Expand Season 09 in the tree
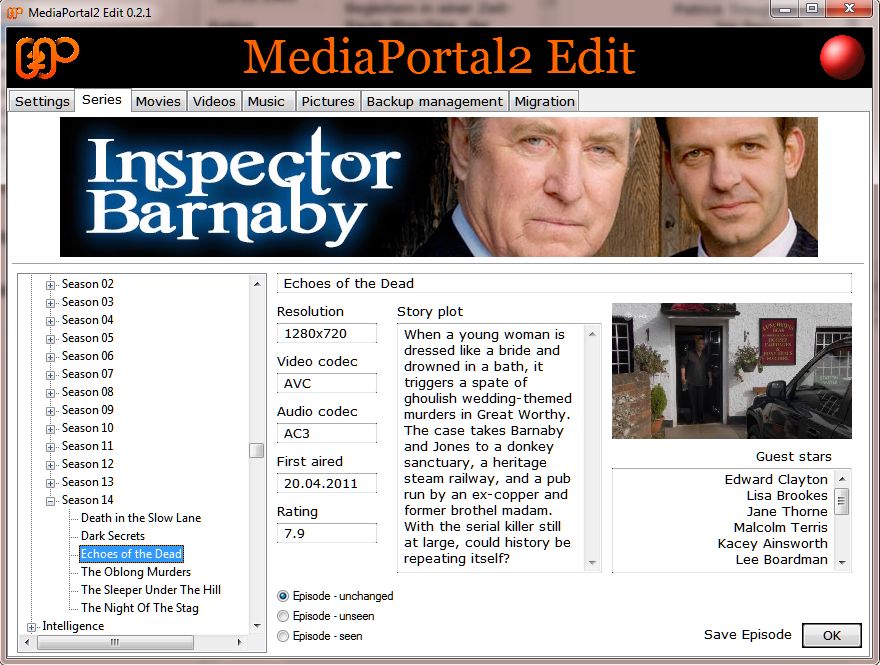This screenshot has width=880, height=665. pyautogui.click(x=51, y=411)
